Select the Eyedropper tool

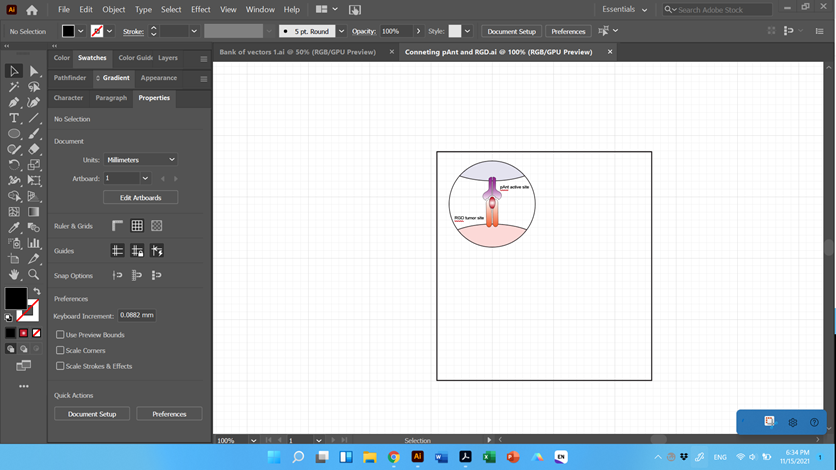point(14,228)
